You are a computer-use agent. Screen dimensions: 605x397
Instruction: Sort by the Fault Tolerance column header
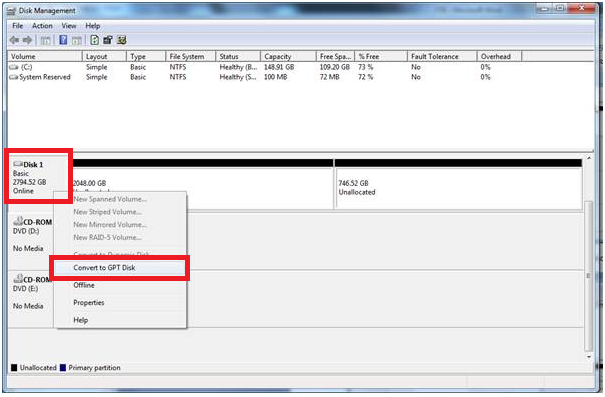(x=442, y=56)
